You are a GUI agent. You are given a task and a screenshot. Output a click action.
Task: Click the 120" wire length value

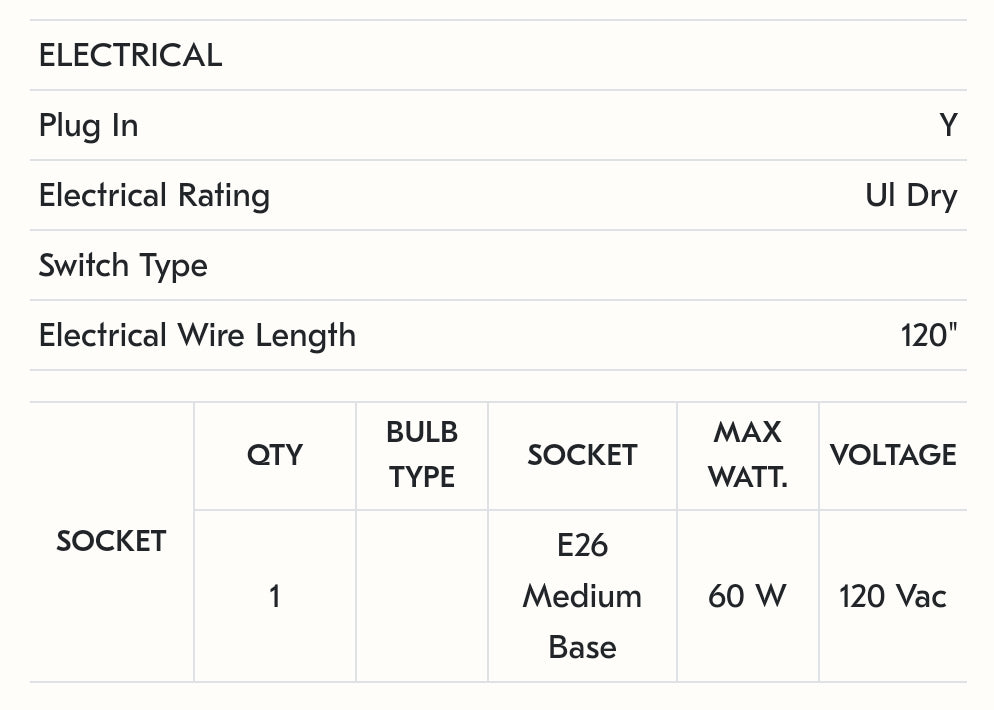pos(929,336)
